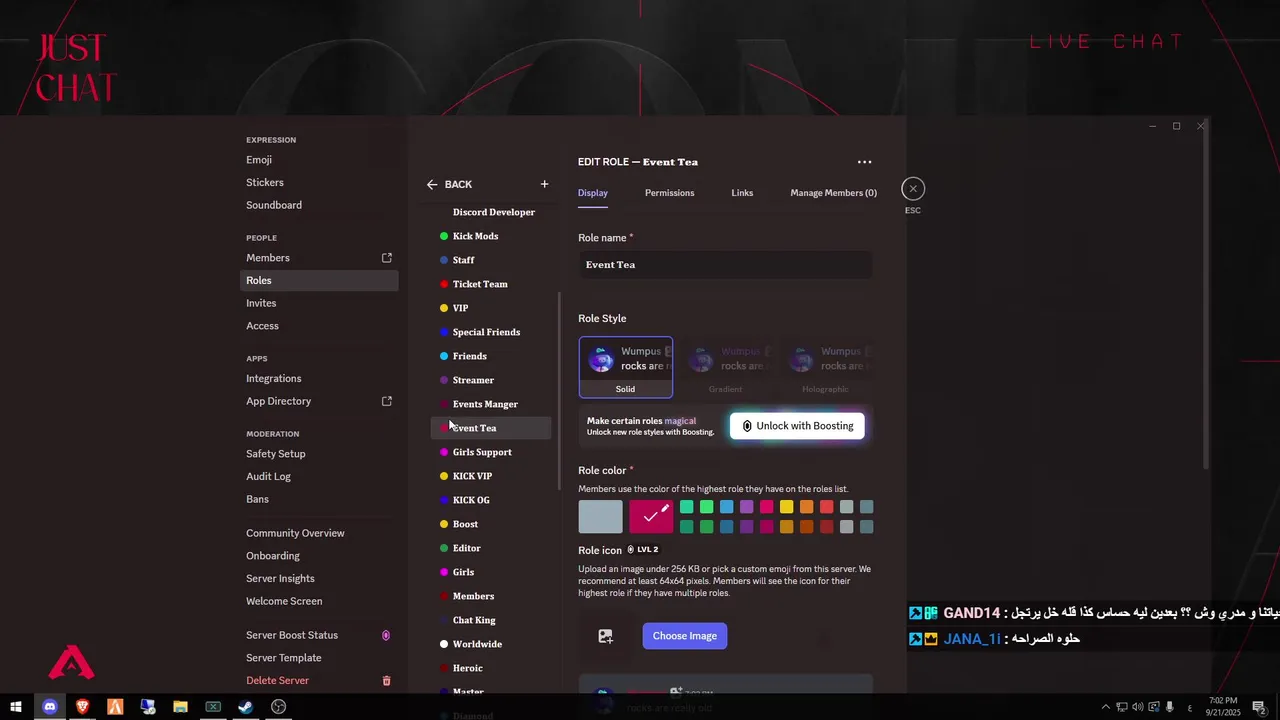Select the Gradient role style
Image resolution: width=1280 pixels, height=720 pixels.
pyautogui.click(x=725, y=368)
